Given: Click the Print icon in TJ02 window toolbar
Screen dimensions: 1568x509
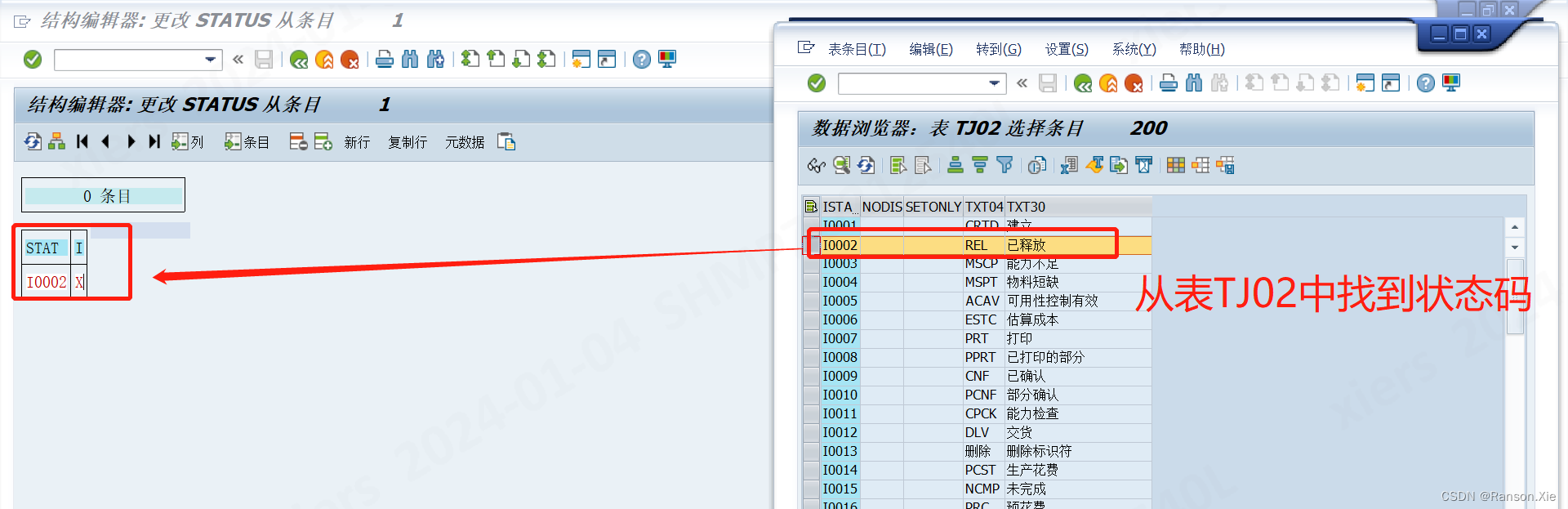Looking at the screenshot, I should tap(1169, 83).
